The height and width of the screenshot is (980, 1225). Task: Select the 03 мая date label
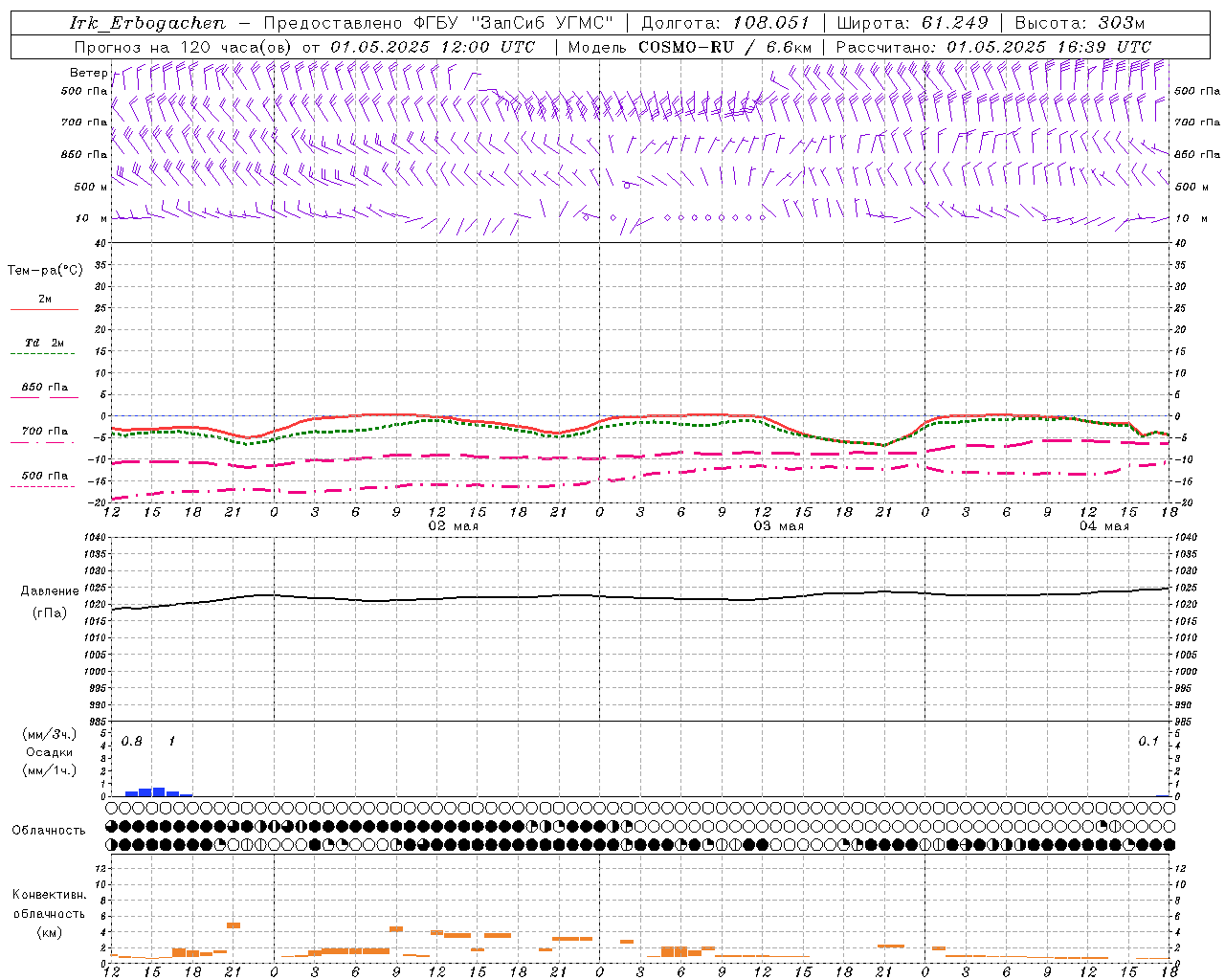pyautogui.click(x=778, y=526)
